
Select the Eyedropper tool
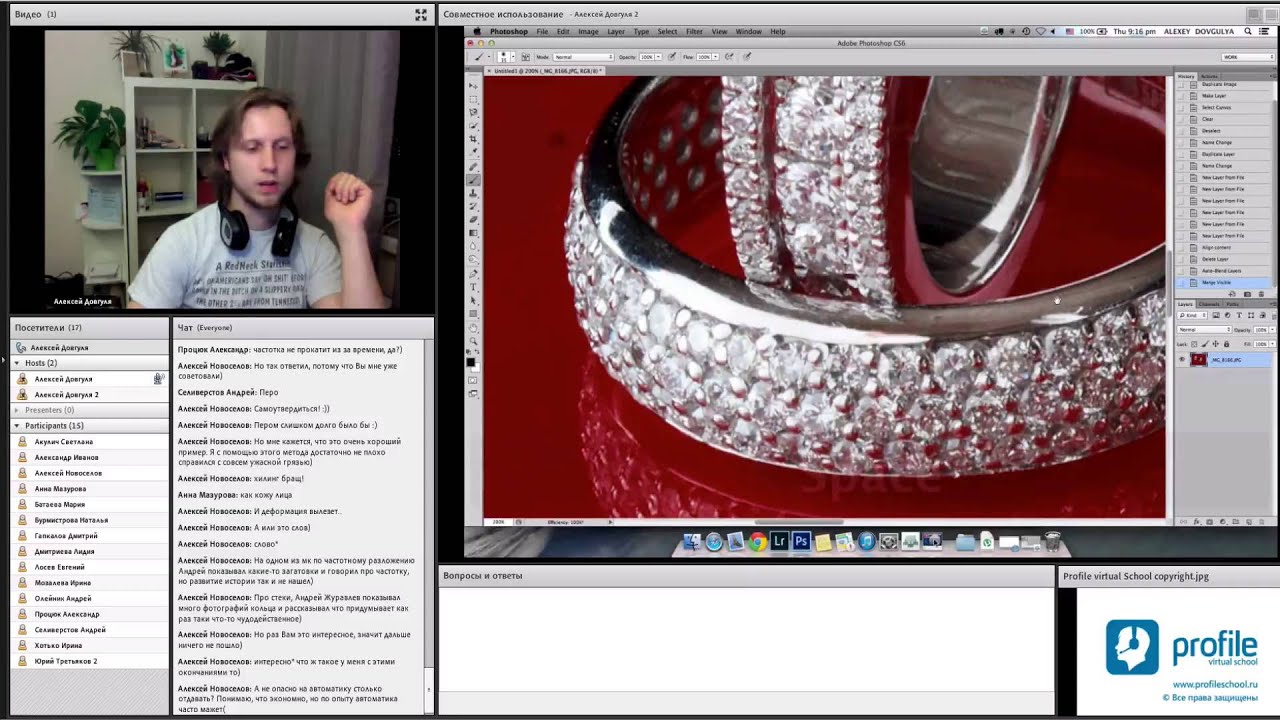tap(473, 151)
